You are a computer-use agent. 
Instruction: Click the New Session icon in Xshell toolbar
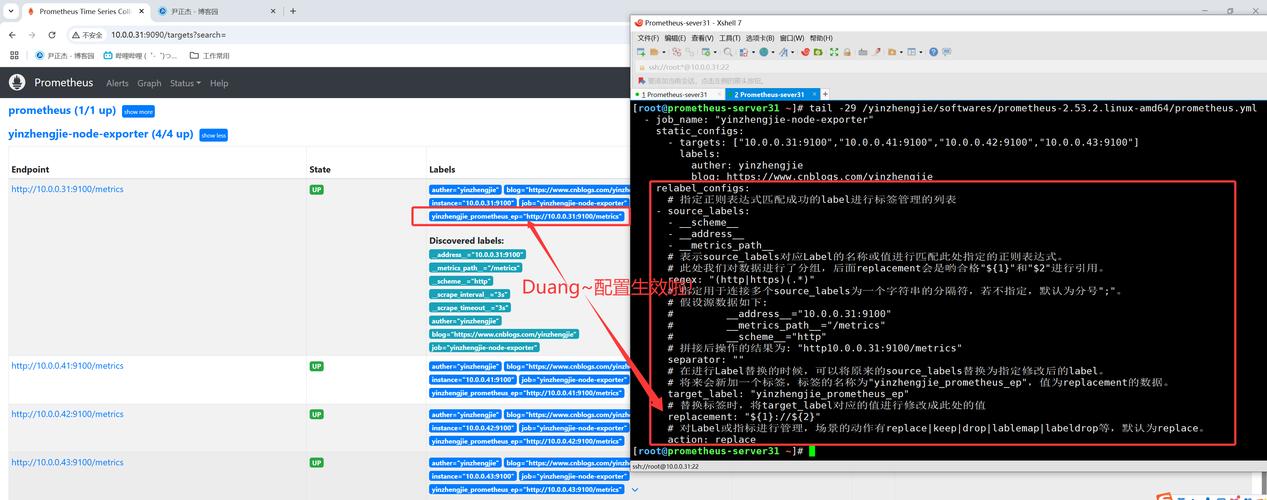641,52
